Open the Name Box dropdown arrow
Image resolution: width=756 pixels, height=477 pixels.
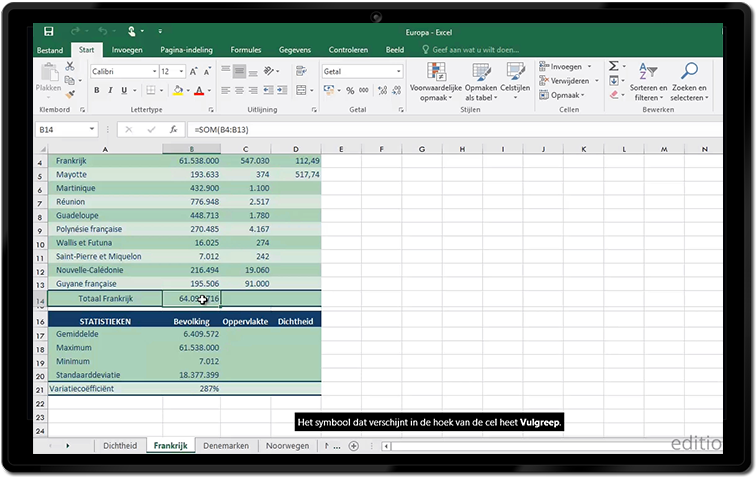pos(93,130)
